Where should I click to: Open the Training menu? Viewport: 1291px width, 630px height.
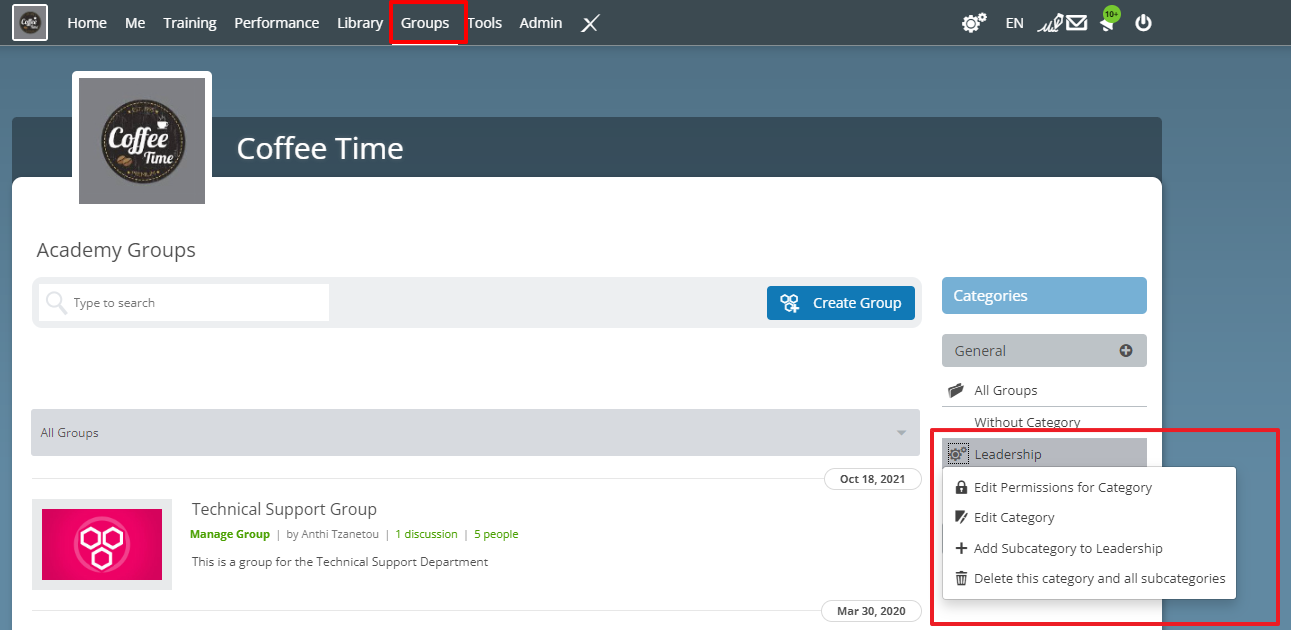(190, 23)
